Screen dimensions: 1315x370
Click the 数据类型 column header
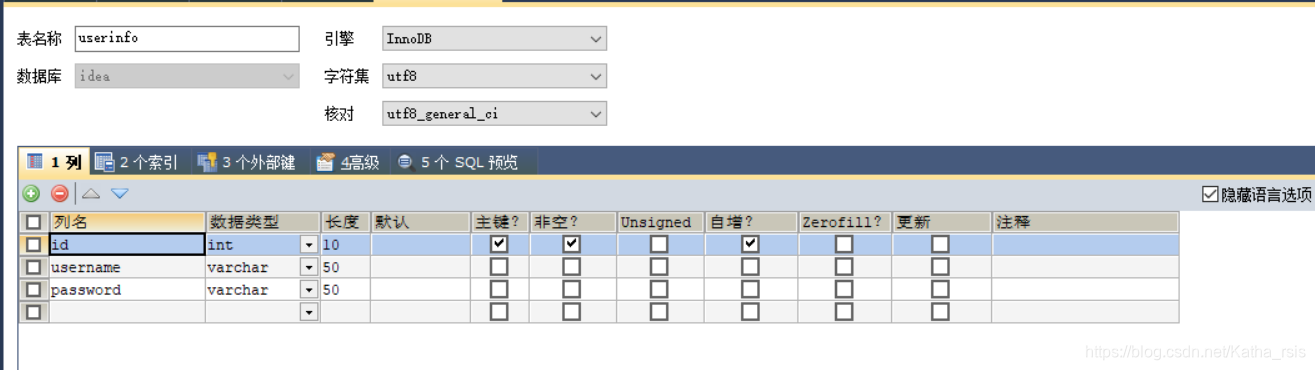point(262,222)
